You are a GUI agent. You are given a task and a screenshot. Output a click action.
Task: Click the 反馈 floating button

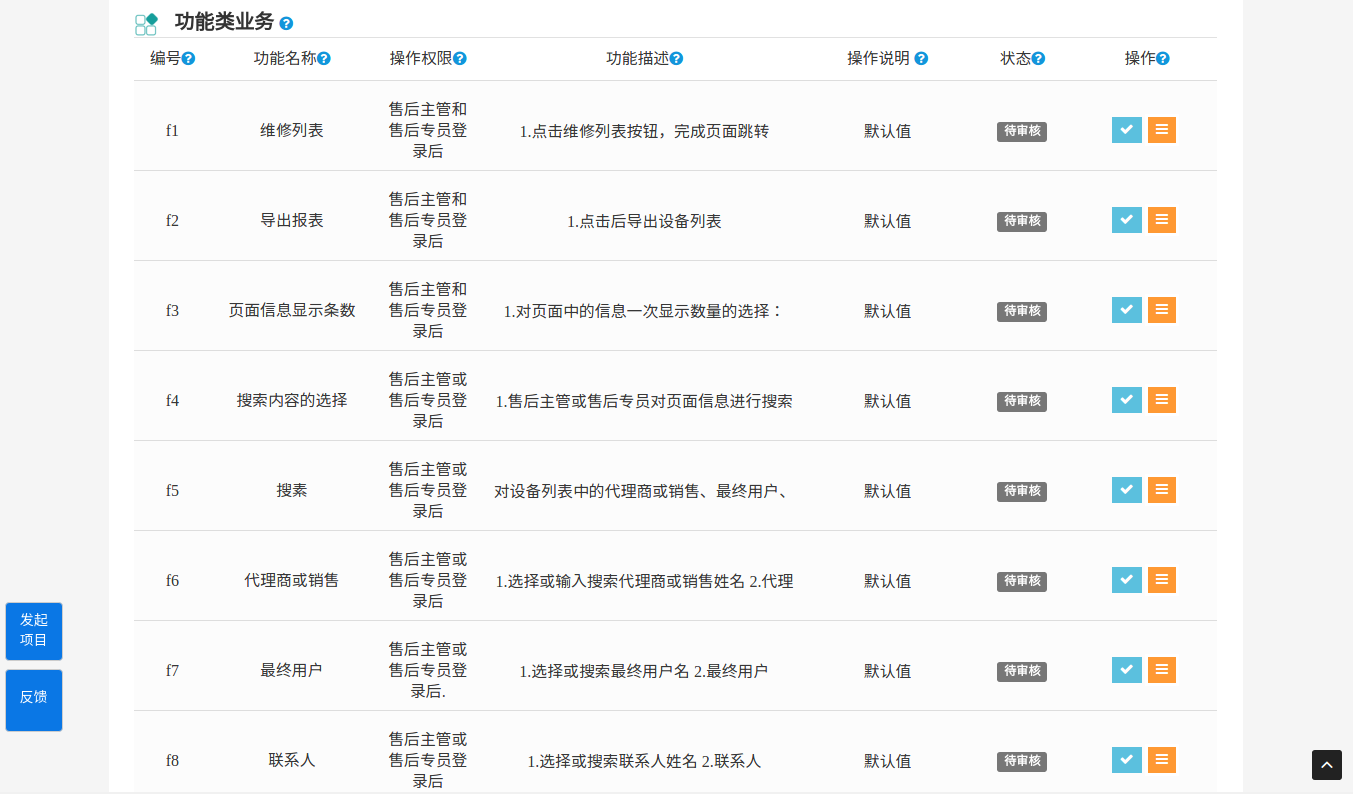click(x=34, y=700)
